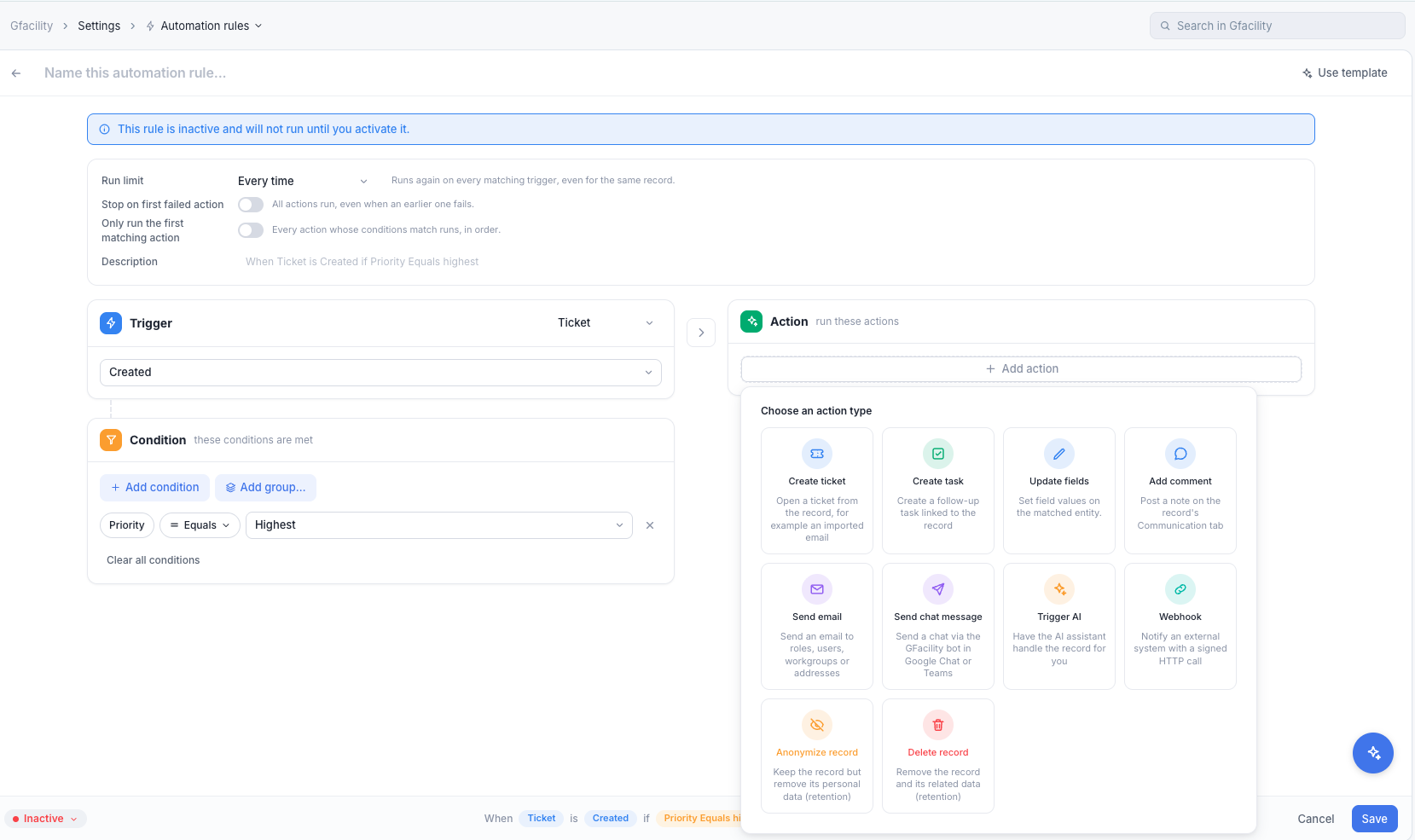Choose the Create ticket action type
1415x840 pixels.
tap(817, 490)
